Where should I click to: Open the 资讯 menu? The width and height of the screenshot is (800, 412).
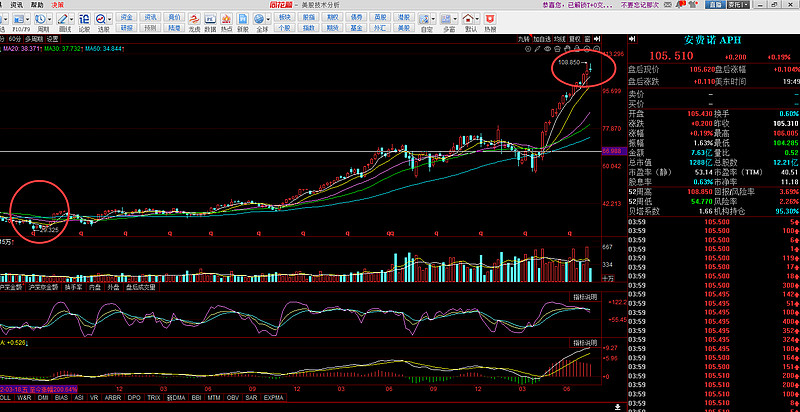pos(17,5)
